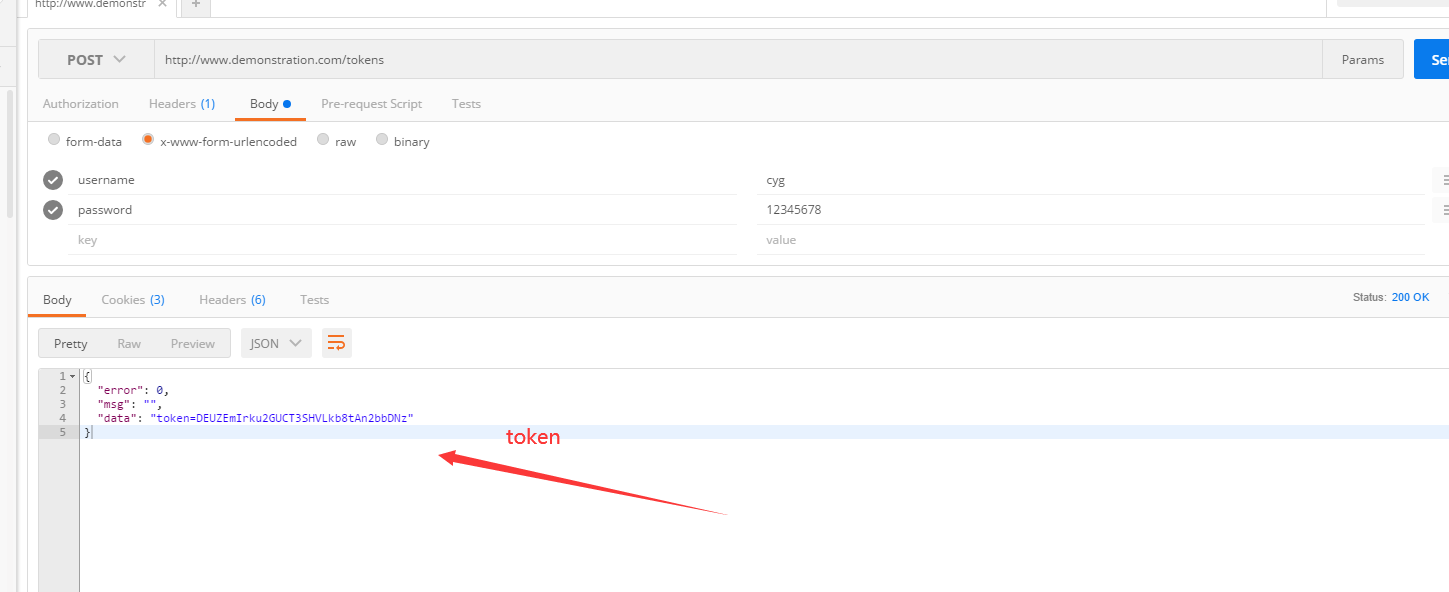Click the "msg" response line
Viewport: 1449px width, 592px height.
(x=130, y=404)
